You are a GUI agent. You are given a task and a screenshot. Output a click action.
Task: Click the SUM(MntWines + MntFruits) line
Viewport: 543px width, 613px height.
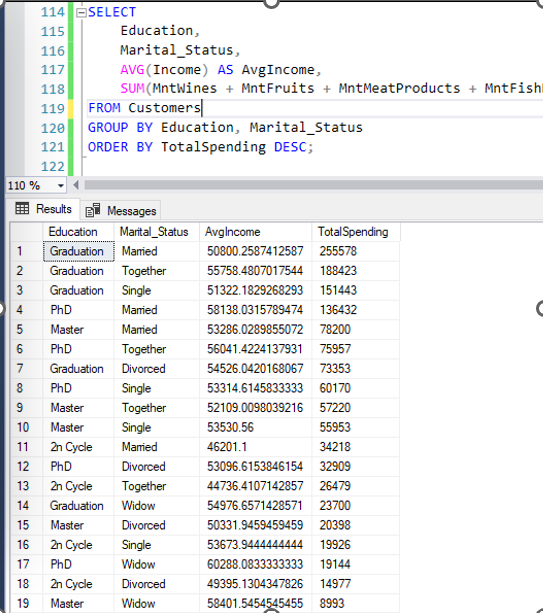click(x=332, y=89)
